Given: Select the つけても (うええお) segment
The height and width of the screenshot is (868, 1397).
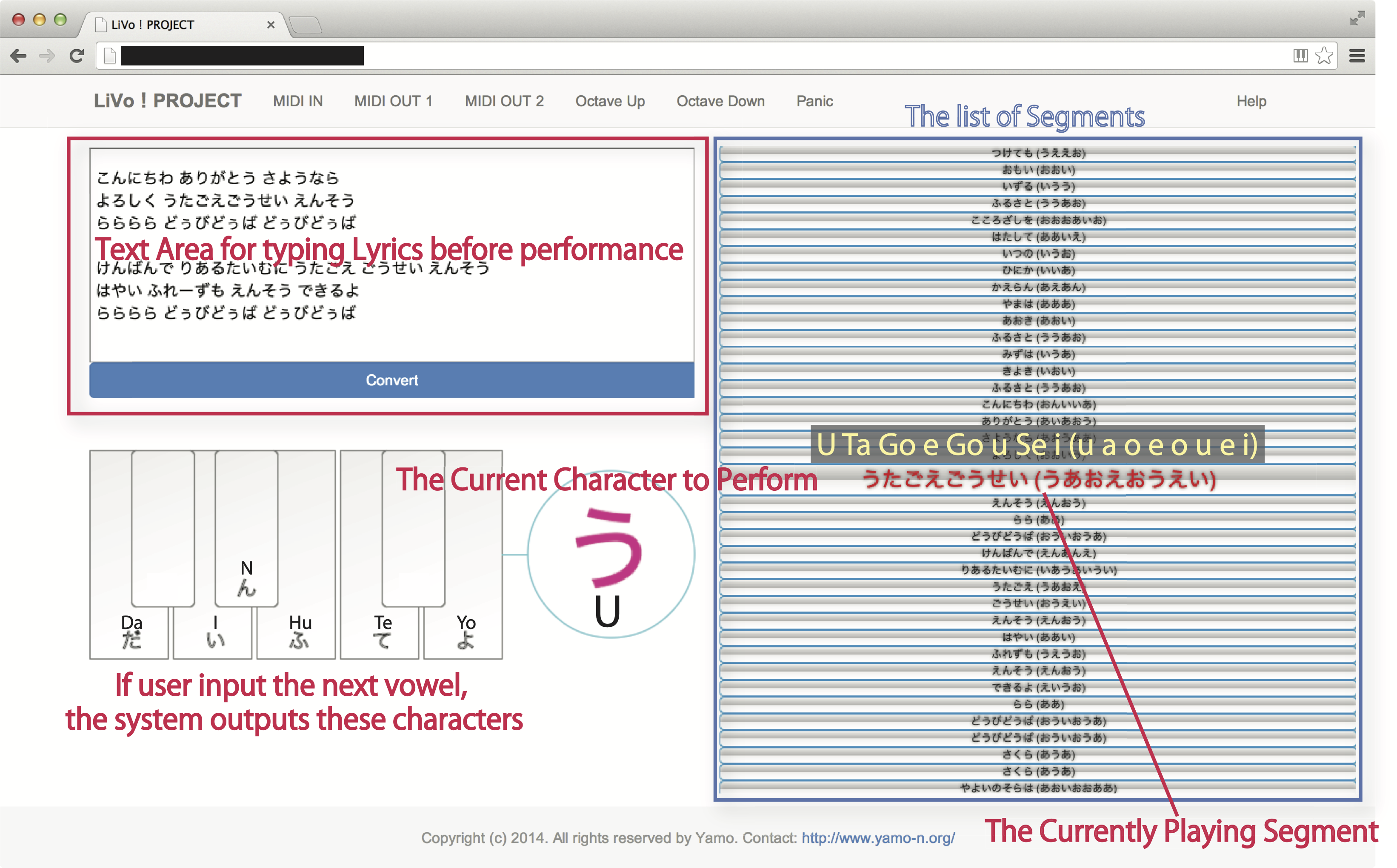Looking at the screenshot, I should pyautogui.click(x=1037, y=153).
